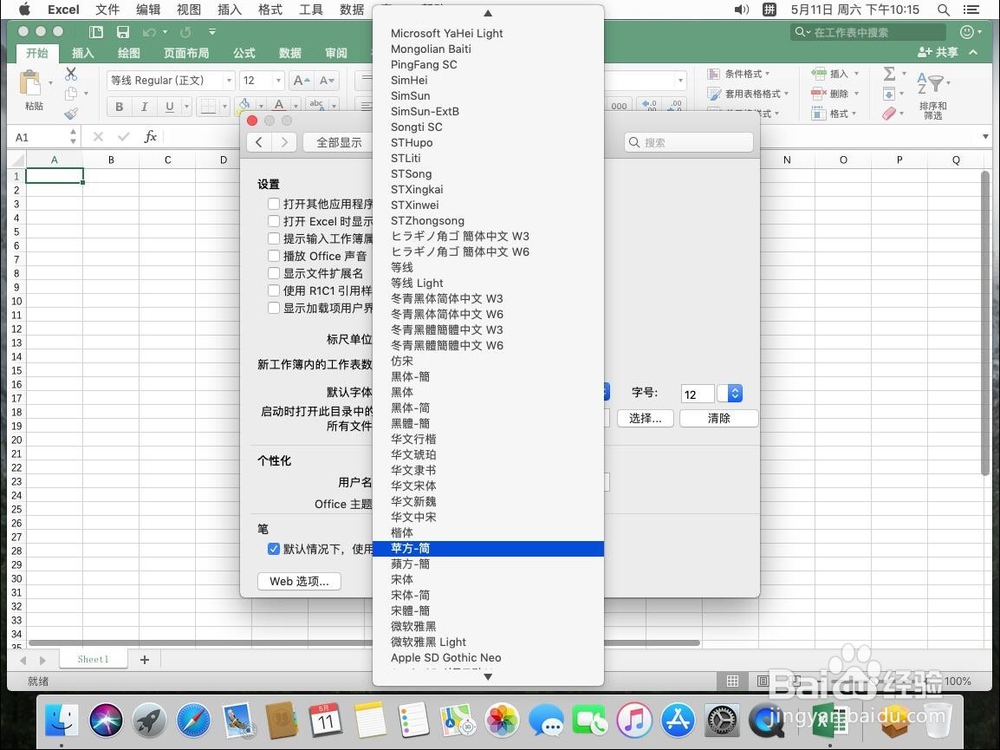The image size is (1000, 750).
Task: Open Sort and Filter icon
Action: [x=930, y=83]
